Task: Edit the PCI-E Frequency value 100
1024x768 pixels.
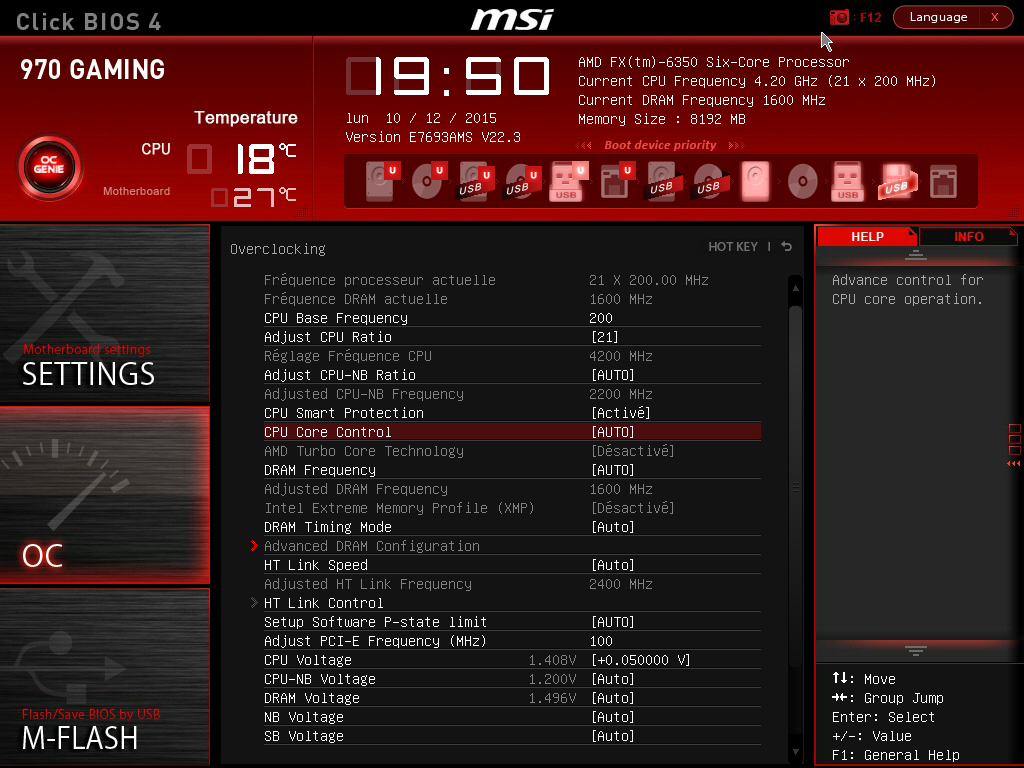Action: [601, 641]
